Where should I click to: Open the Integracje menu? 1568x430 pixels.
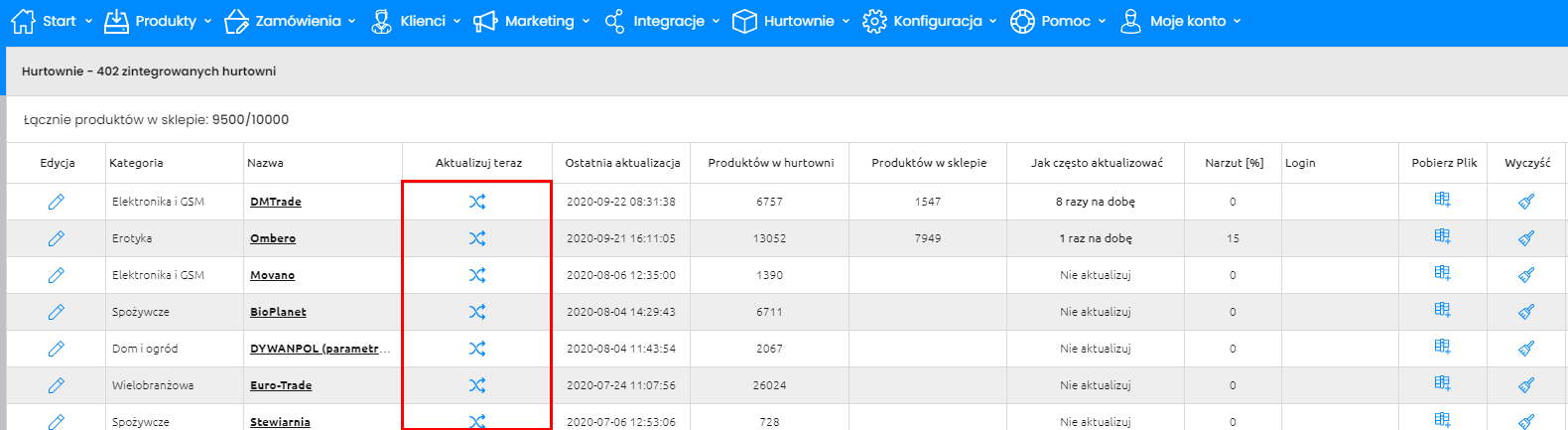point(662,21)
